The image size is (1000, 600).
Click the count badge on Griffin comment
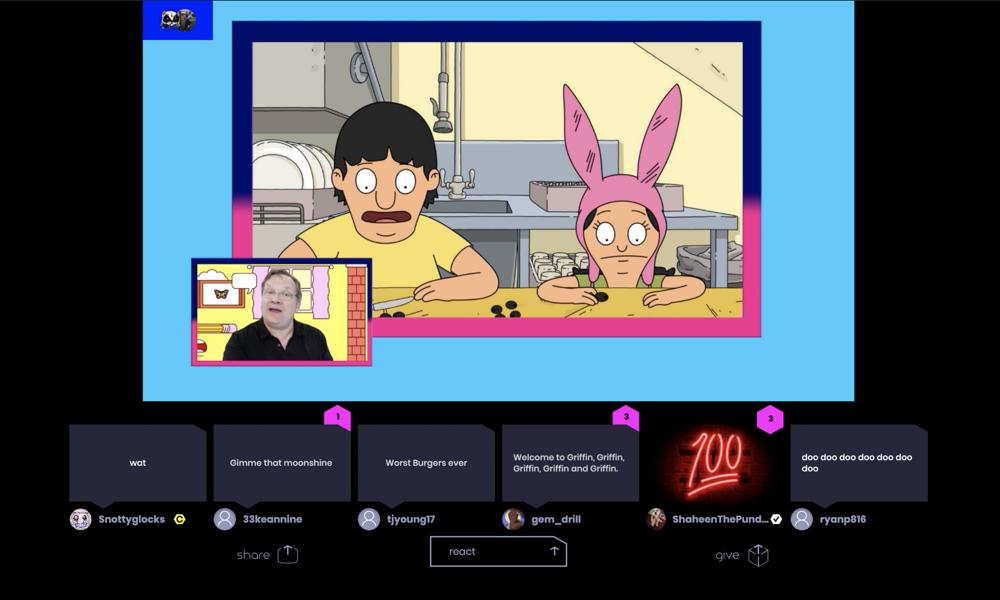(x=625, y=417)
